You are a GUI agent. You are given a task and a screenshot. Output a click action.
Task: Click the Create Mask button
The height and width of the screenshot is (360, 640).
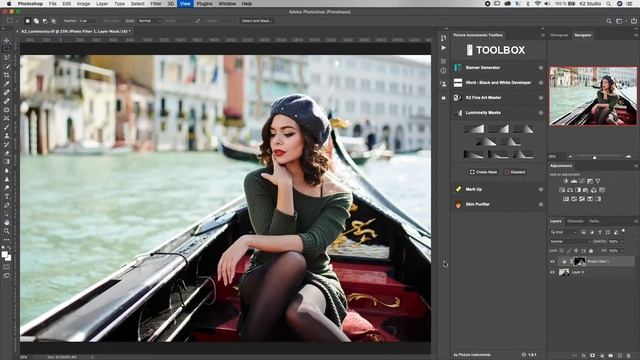(x=484, y=172)
